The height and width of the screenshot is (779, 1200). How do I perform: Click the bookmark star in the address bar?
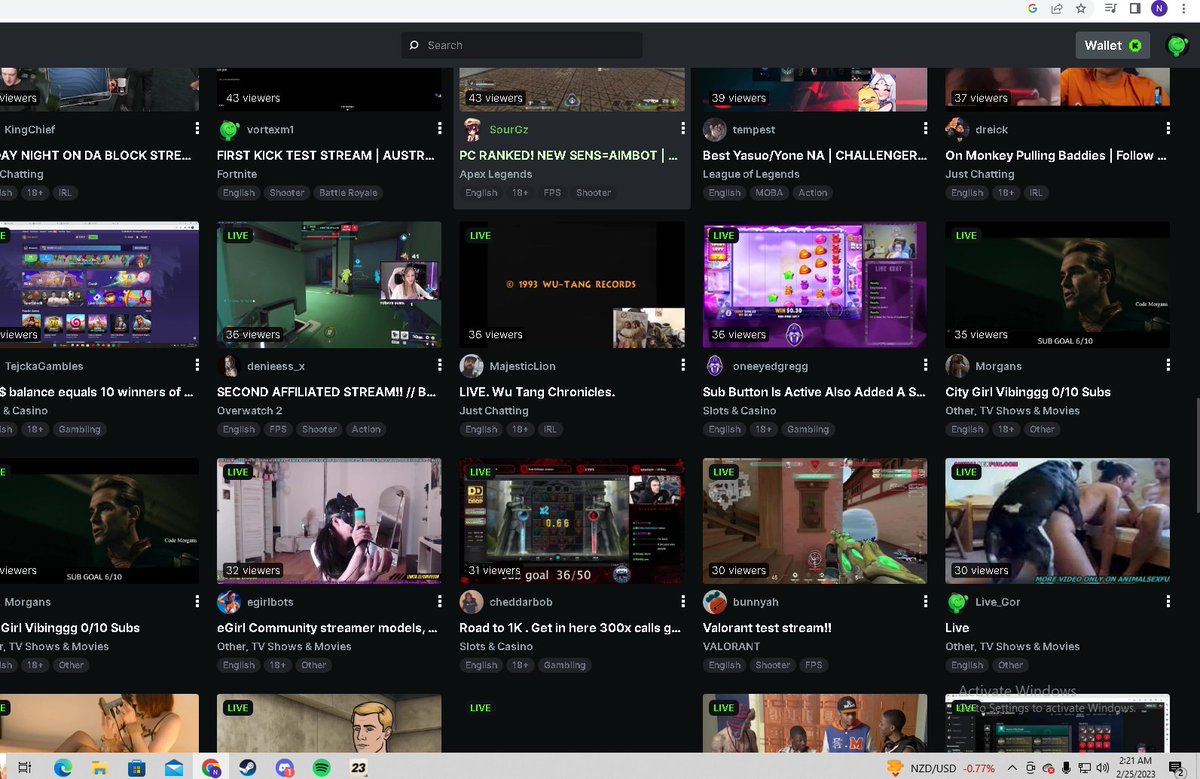click(x=1081, y=9)
